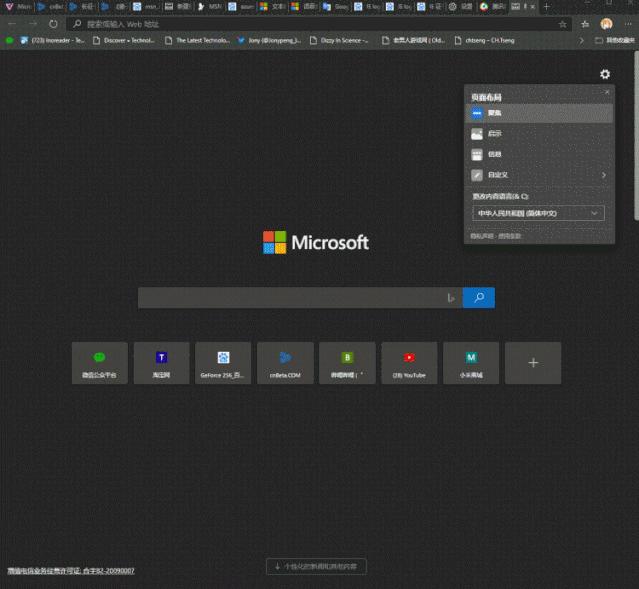Image resolution: width=639 pixels, height=589 pixels.
Task: Open The Latest Technolo... bookmark
Action: pos(199,41)
